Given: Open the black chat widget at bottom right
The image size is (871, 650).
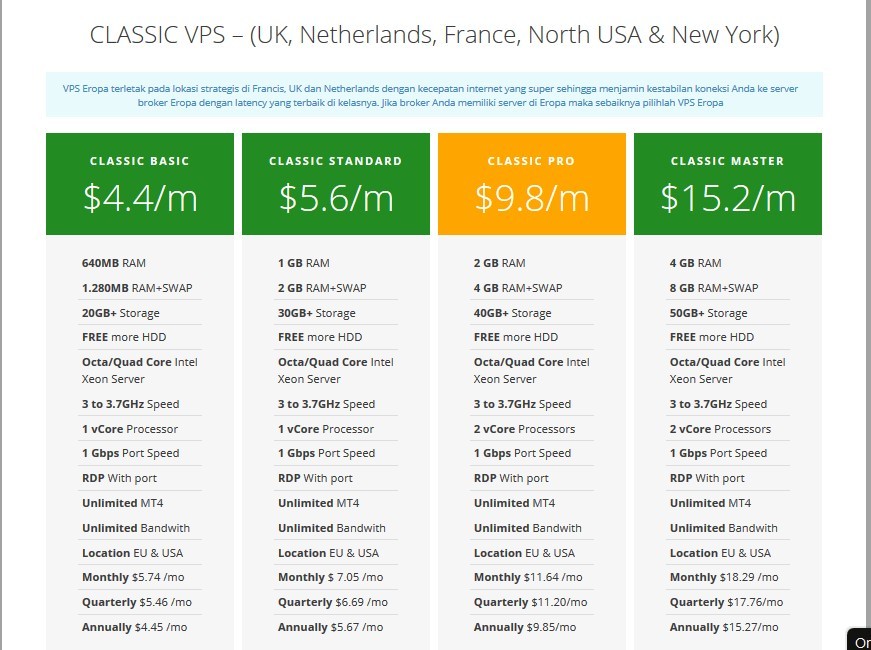Looking at the screenshot, I should click(860, 641).
